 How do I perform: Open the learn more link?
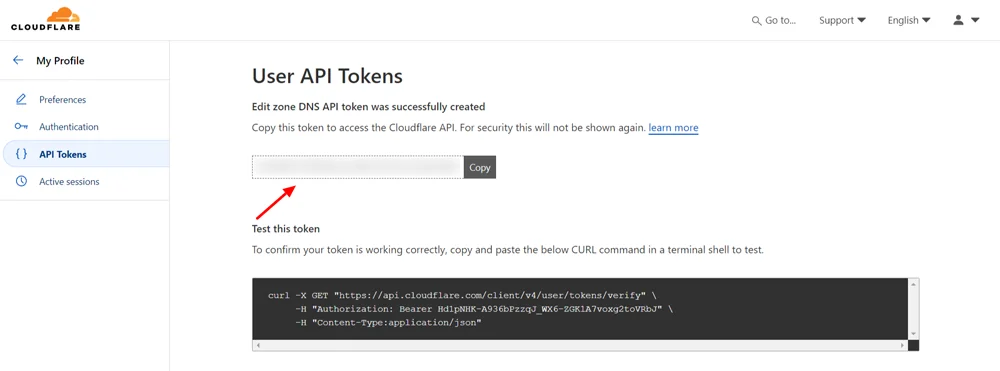click(x=673, y=127)
